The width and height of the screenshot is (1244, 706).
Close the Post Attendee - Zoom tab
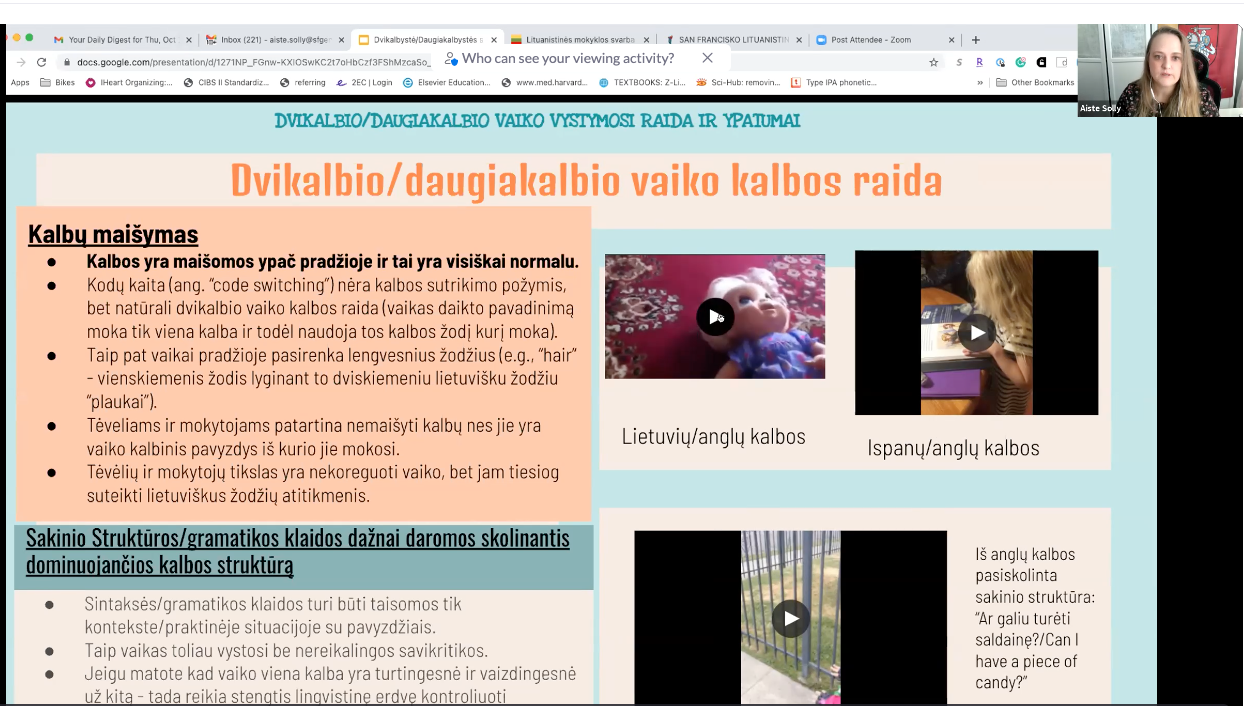coord(951,40)
